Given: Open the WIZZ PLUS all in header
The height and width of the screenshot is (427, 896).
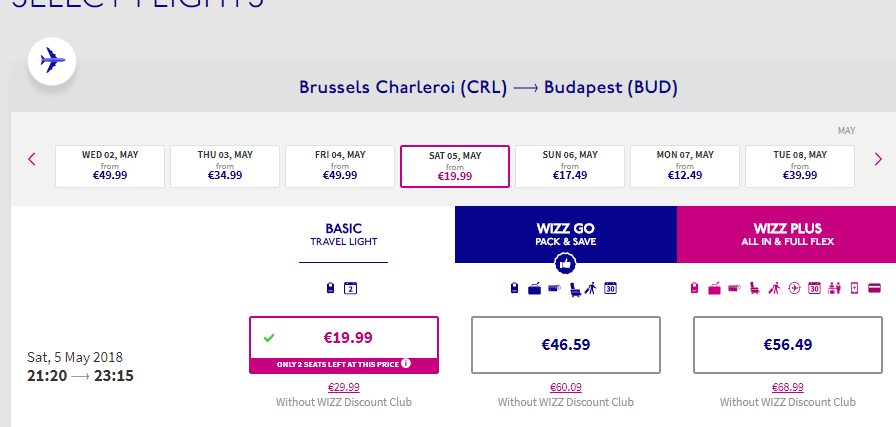Looking at the screenshot, I should click(x=786, y=234).
